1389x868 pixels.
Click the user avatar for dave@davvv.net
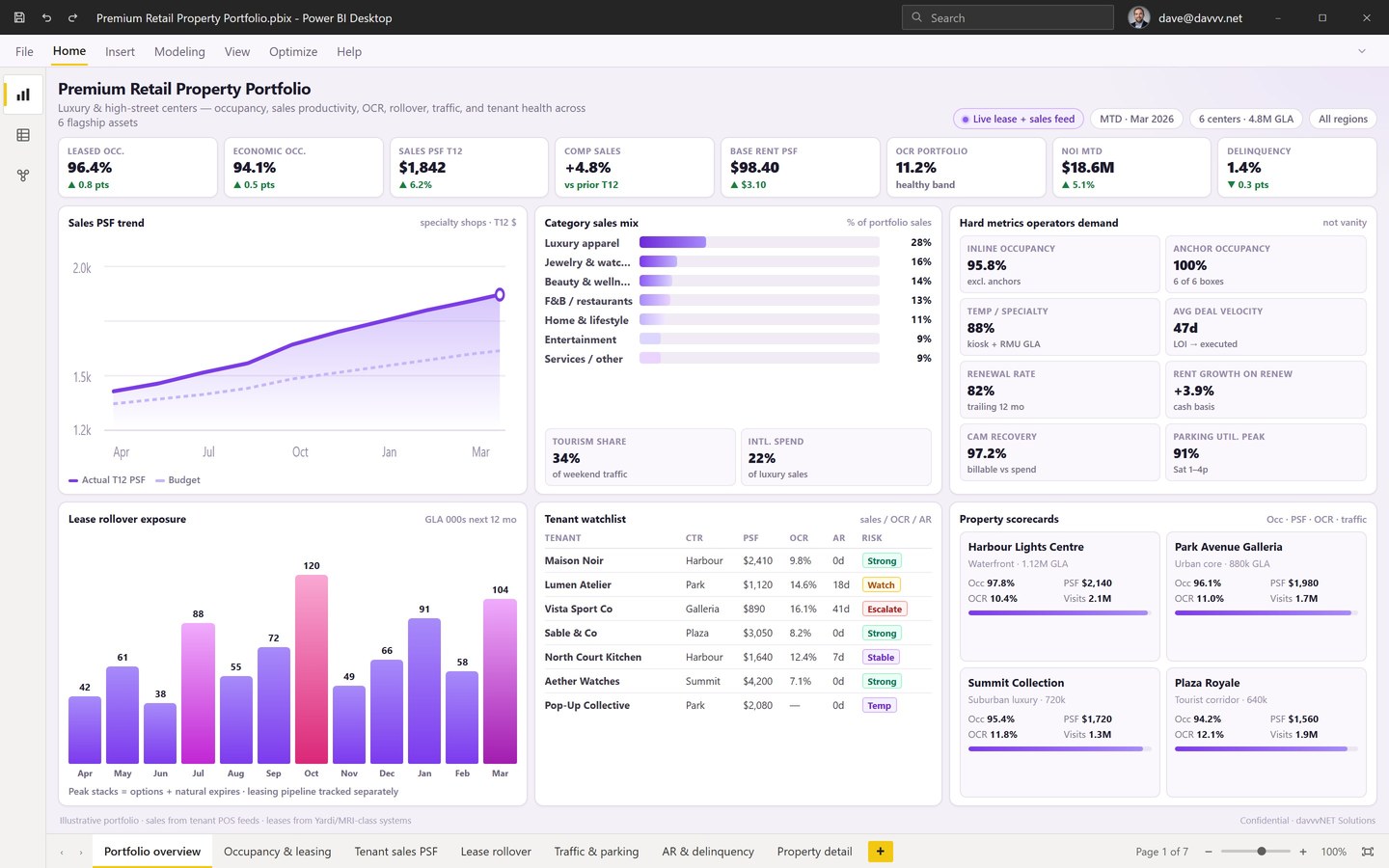click(1139, 17)
